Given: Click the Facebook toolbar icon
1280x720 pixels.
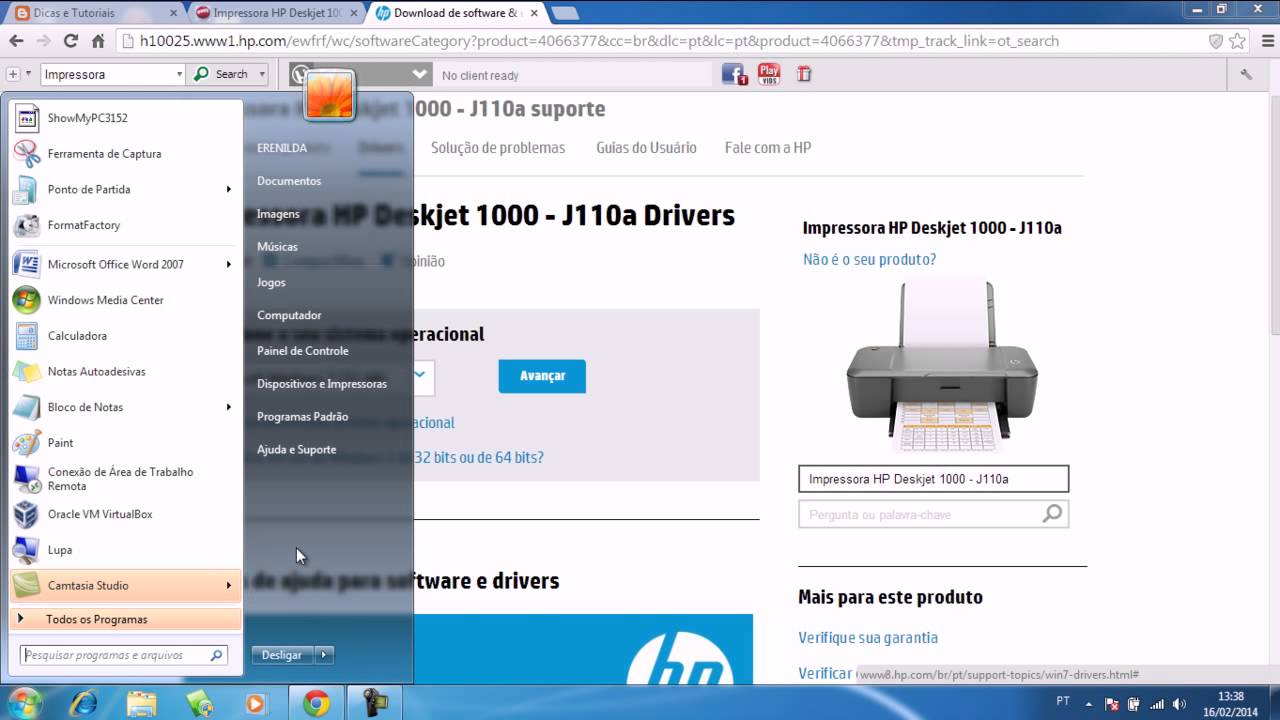Looking at the screenshot, I should 734,75.
